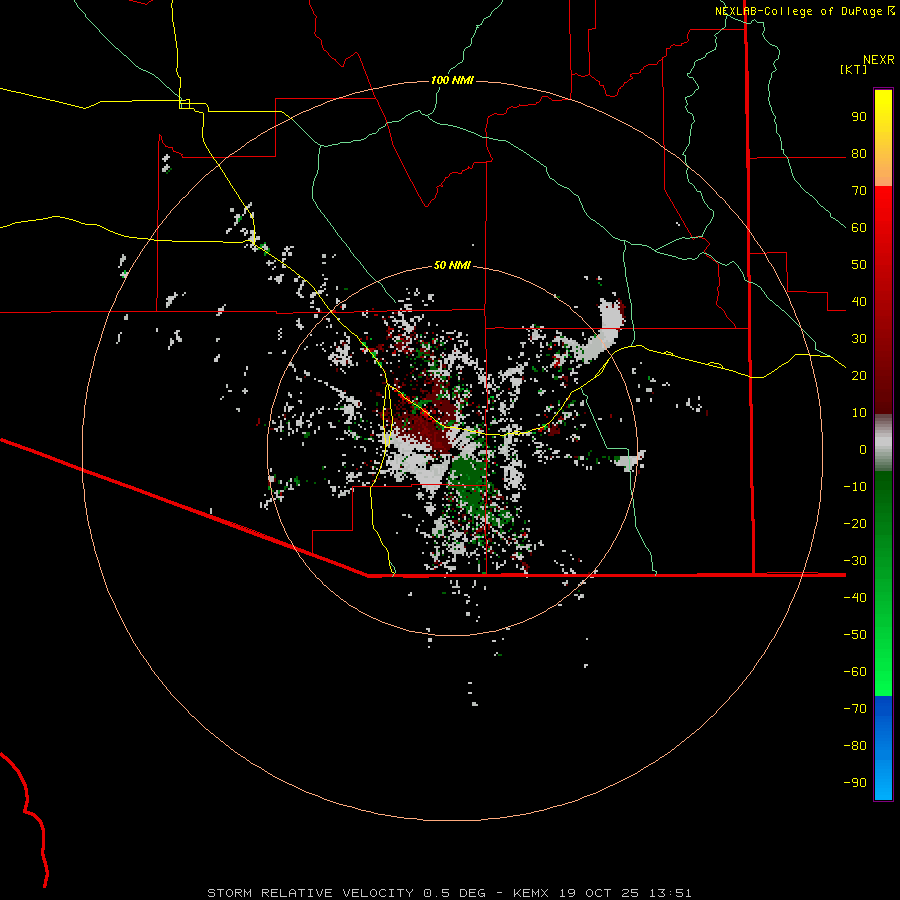
Task: Click the 60 value on the velocity scale
Action: [859, 227]
